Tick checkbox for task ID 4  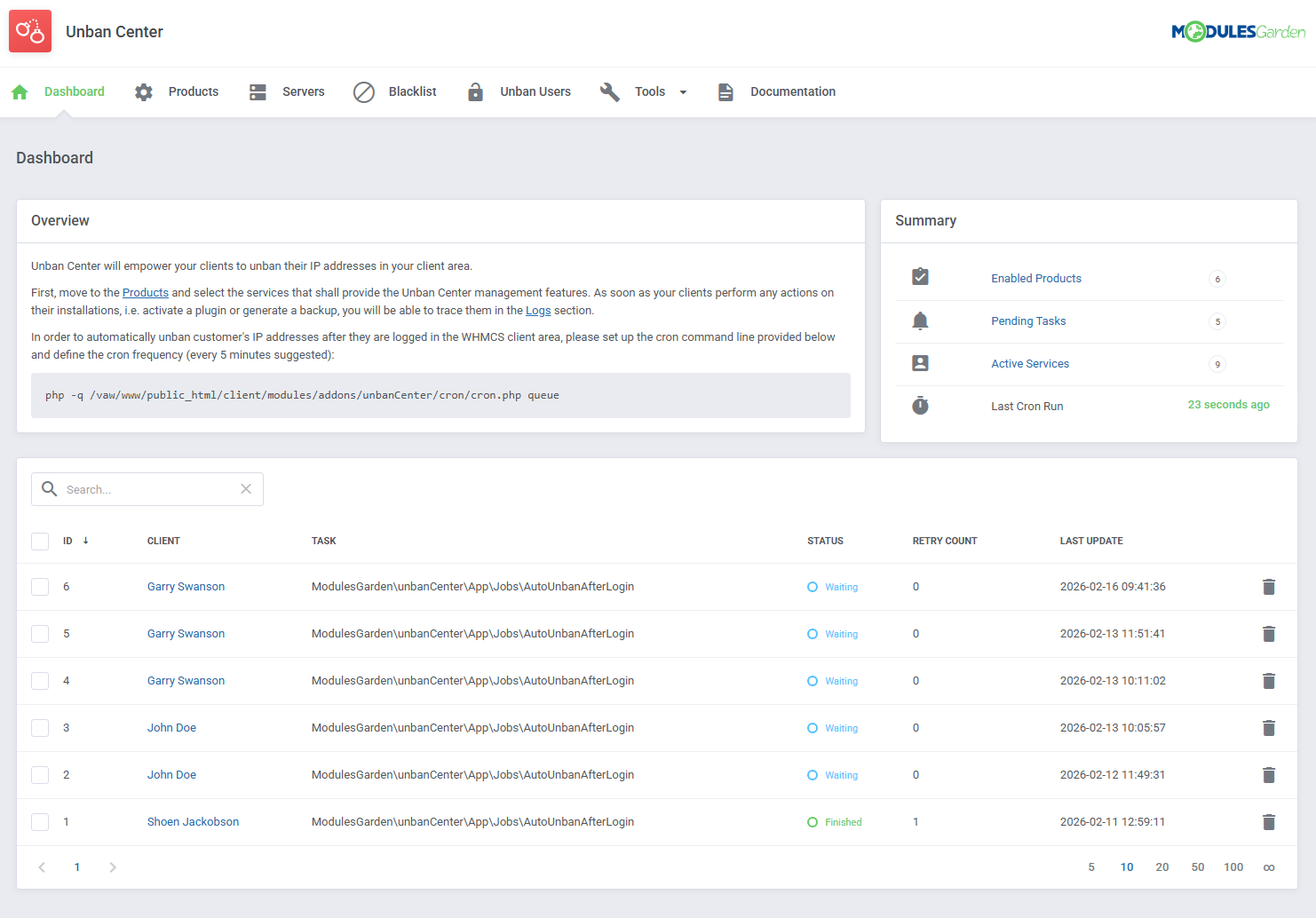click(40, 681)
